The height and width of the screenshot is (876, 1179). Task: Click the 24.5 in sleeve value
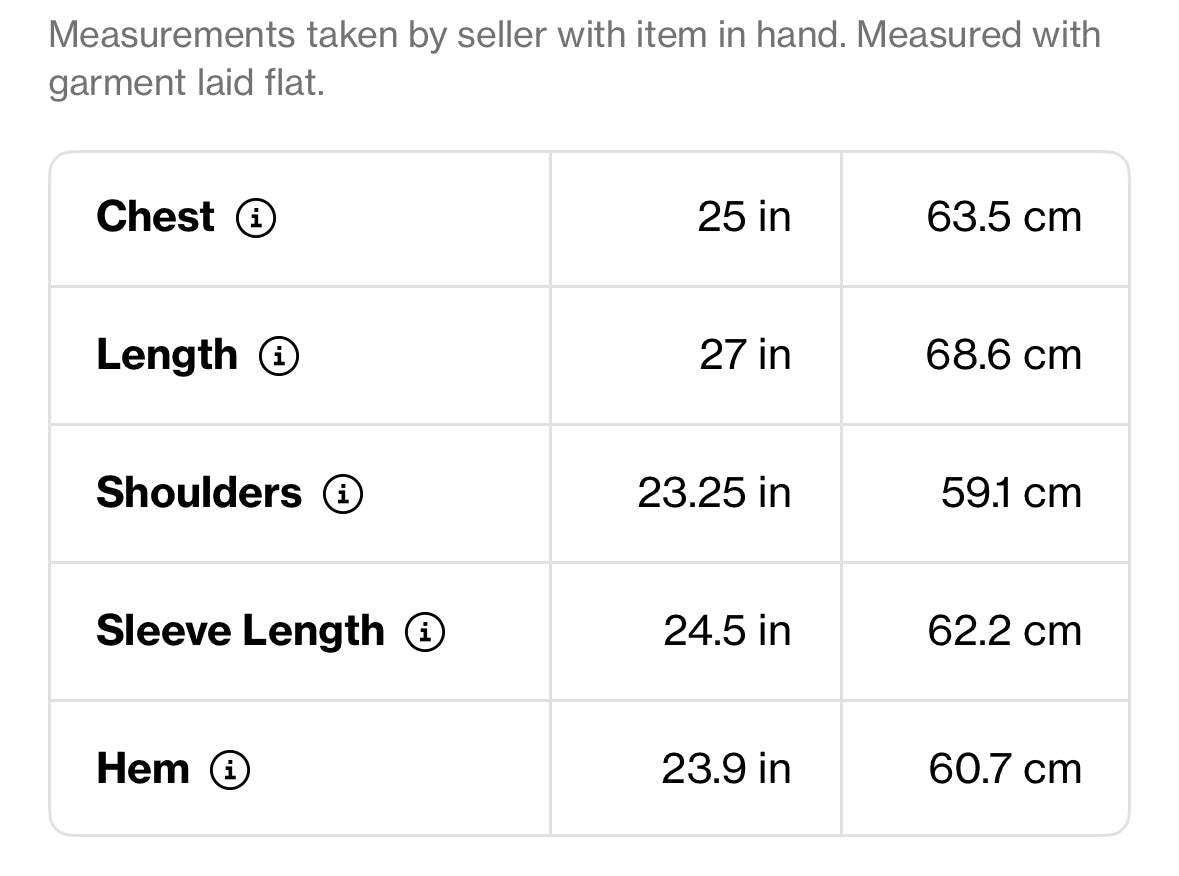(x=727, y=631)
